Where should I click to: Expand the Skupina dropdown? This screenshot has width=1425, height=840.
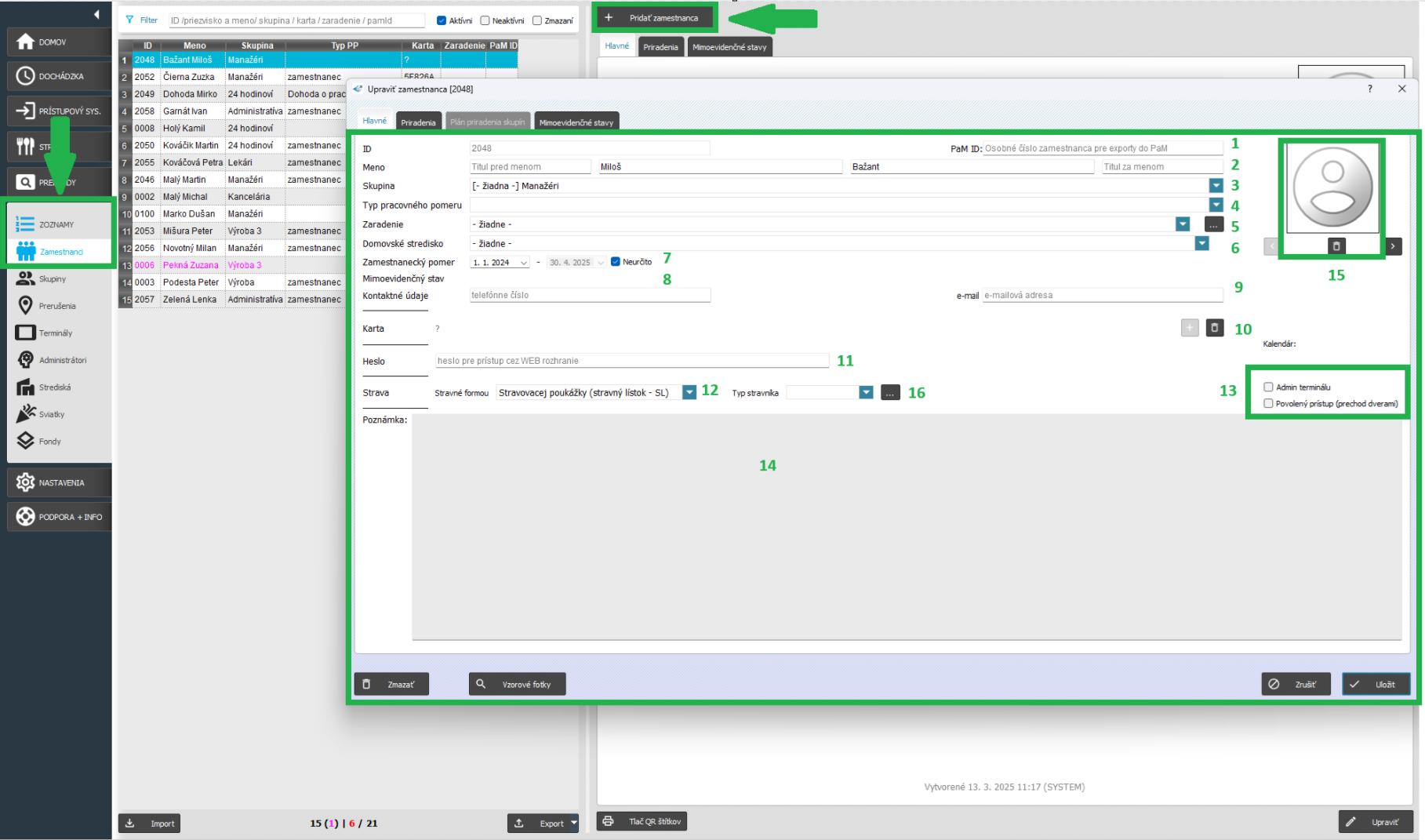(x=1216, y=186)
